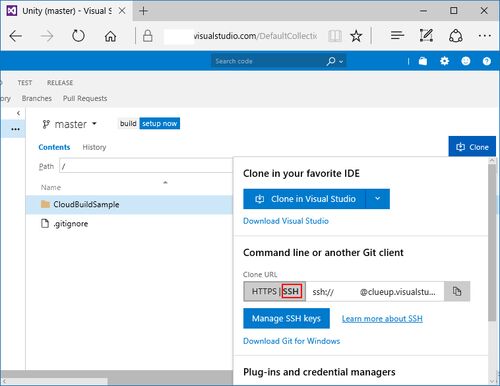500x386 pixels.
Task: Click the Manage SSH keys button
Action: [x=286, y=318]
